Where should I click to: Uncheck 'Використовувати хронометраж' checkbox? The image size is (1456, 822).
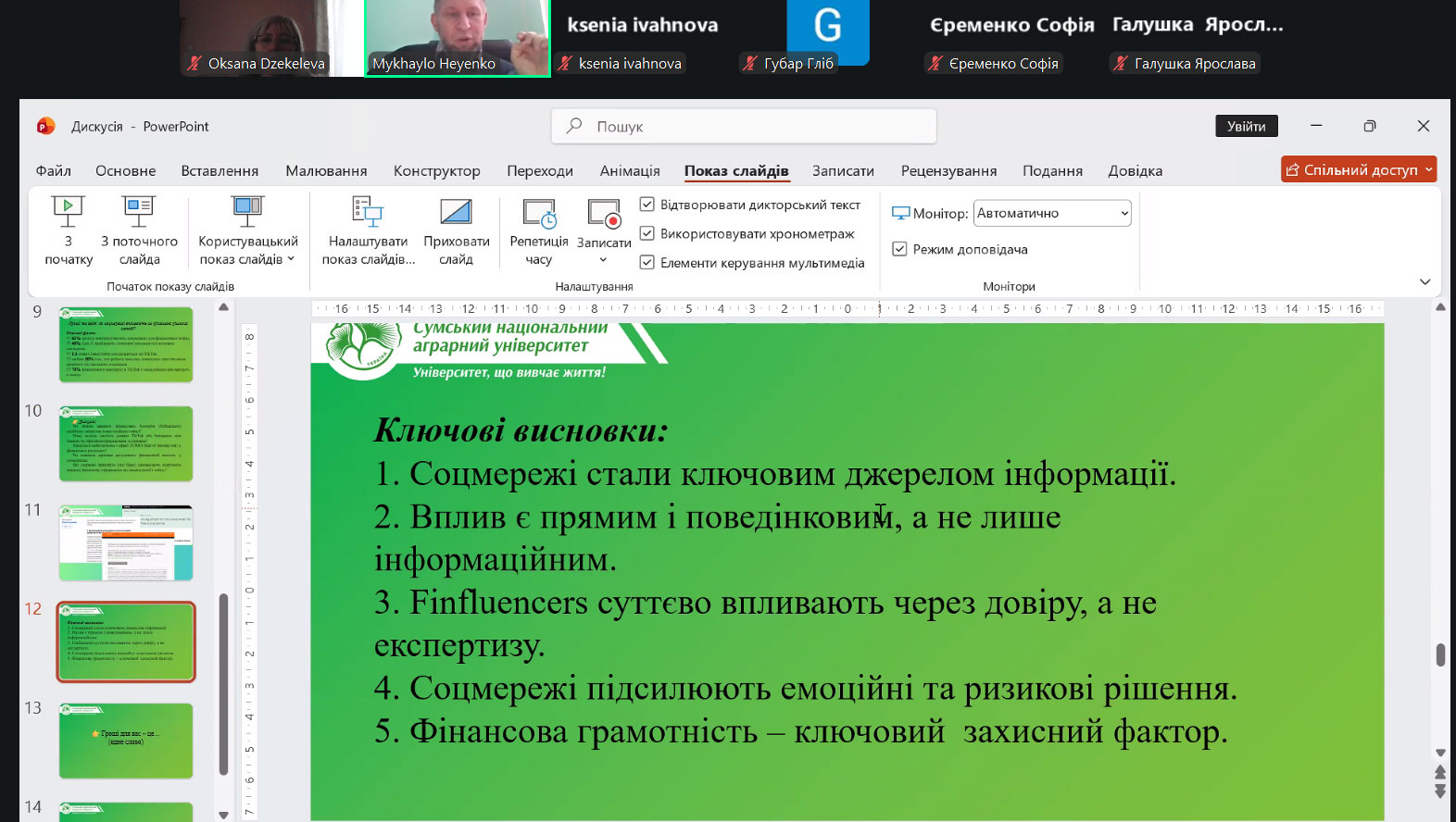click(x=647, y=234)
